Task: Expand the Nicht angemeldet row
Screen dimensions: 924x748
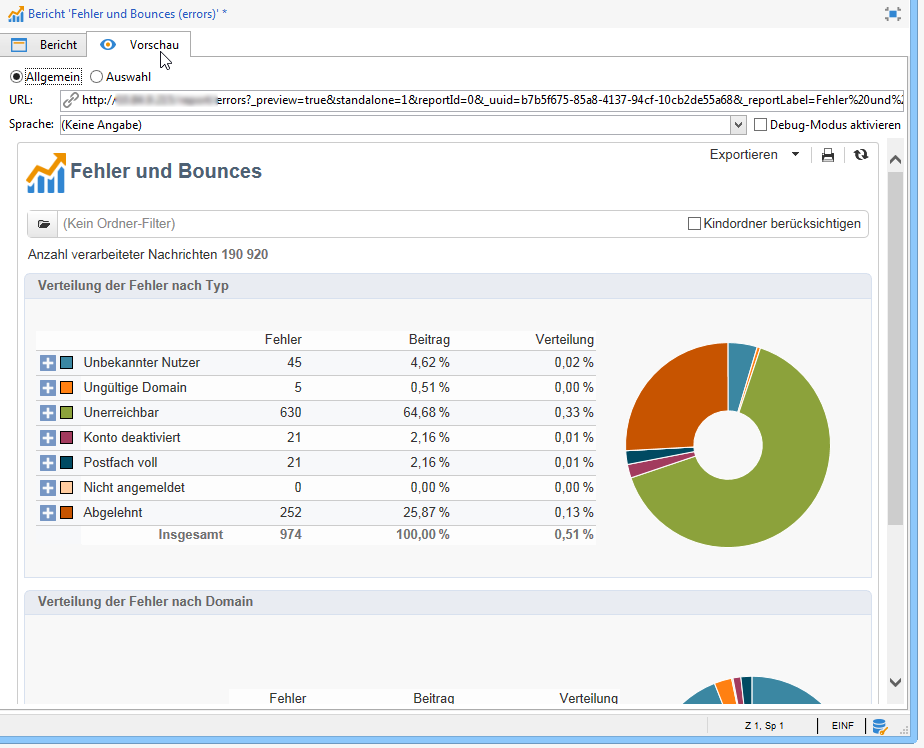Action: pos(48,488)
